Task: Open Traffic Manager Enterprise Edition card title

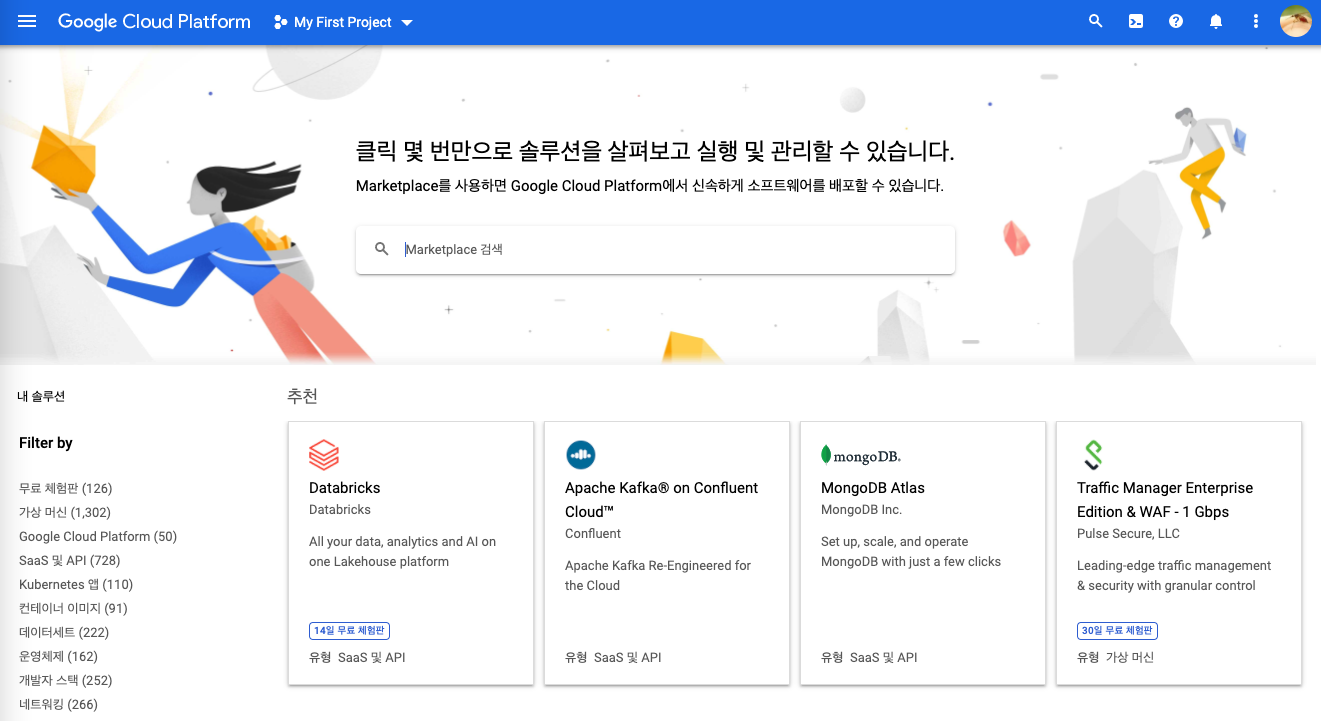Action: [x=1165, y=500]
